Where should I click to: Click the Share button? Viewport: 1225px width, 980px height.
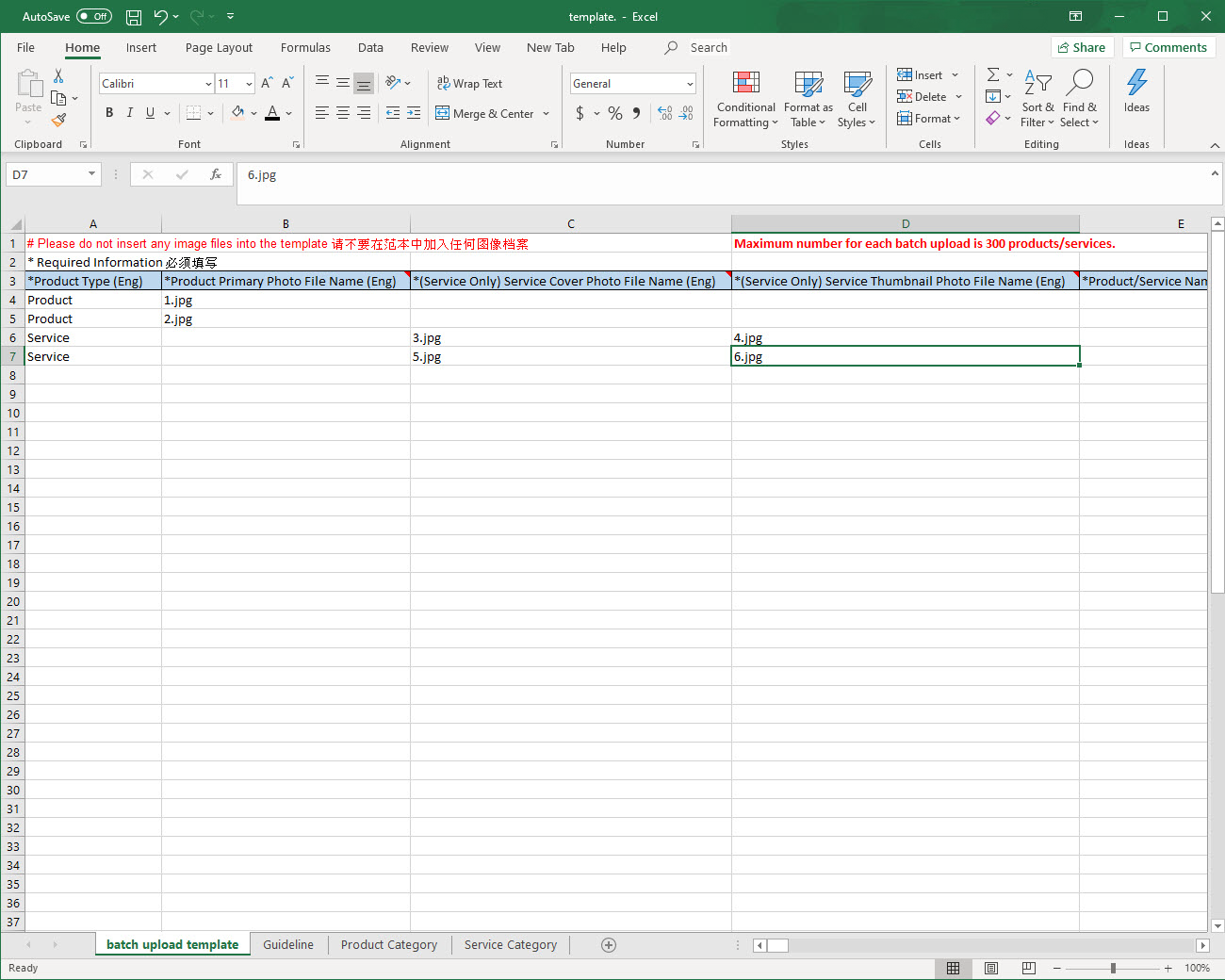tap(1082, 48)
